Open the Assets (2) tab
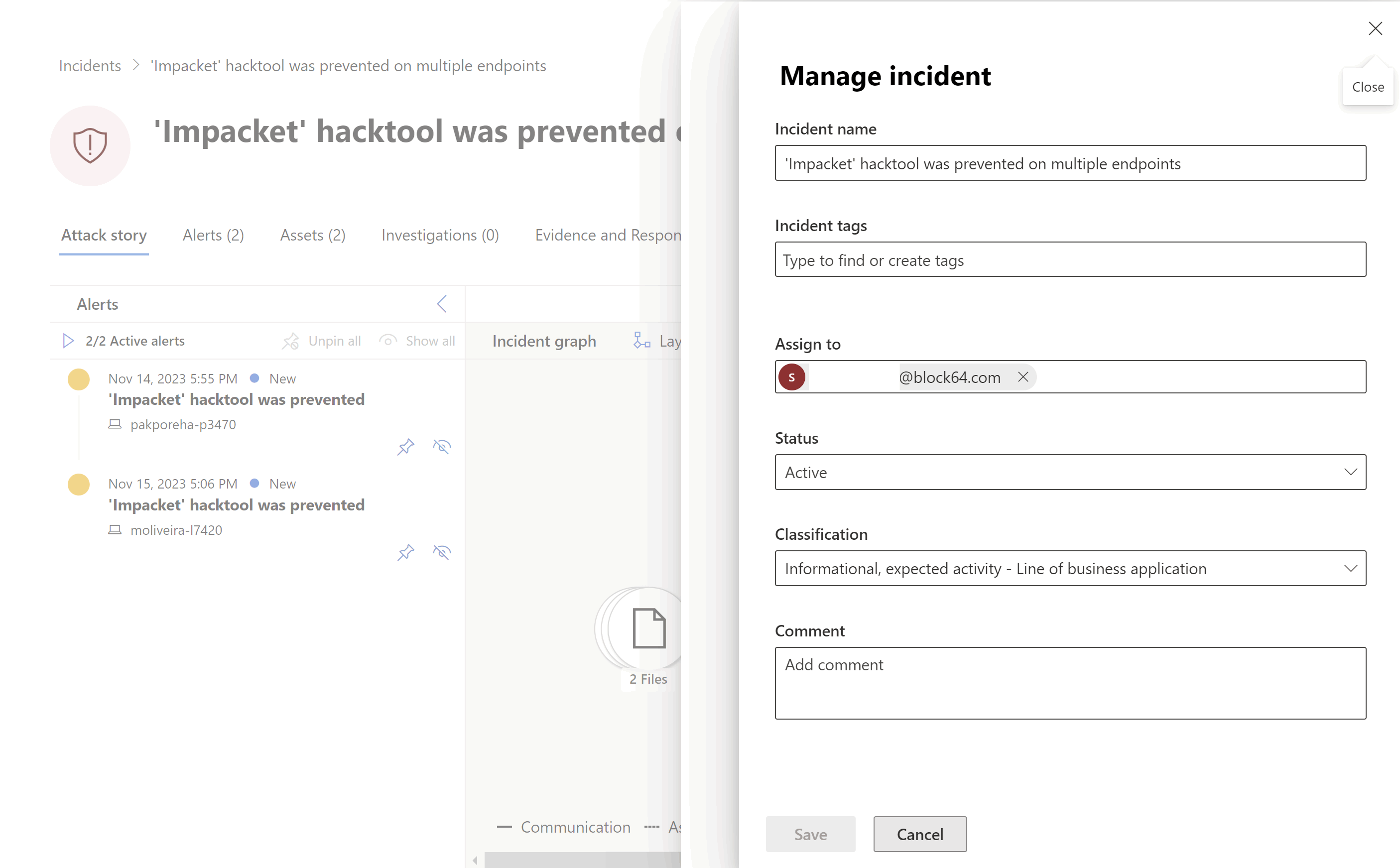 click(x=312, y=235)
